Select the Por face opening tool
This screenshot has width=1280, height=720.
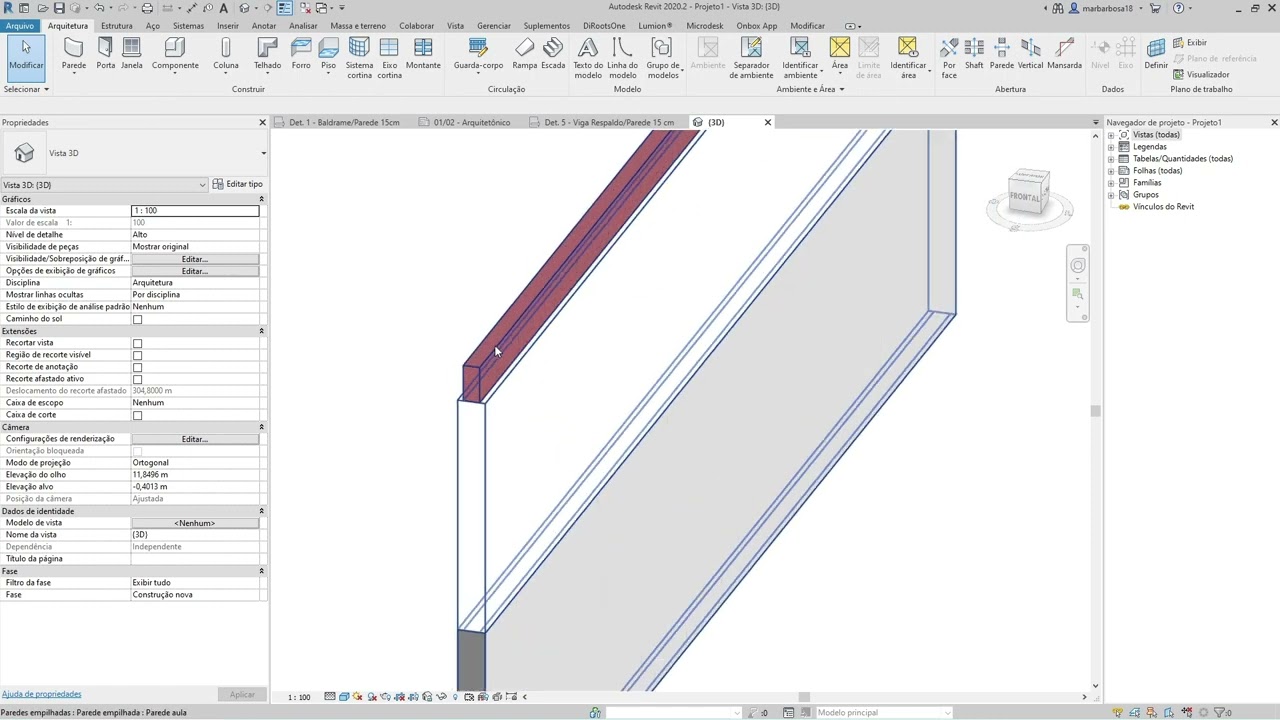pos(949,58)
